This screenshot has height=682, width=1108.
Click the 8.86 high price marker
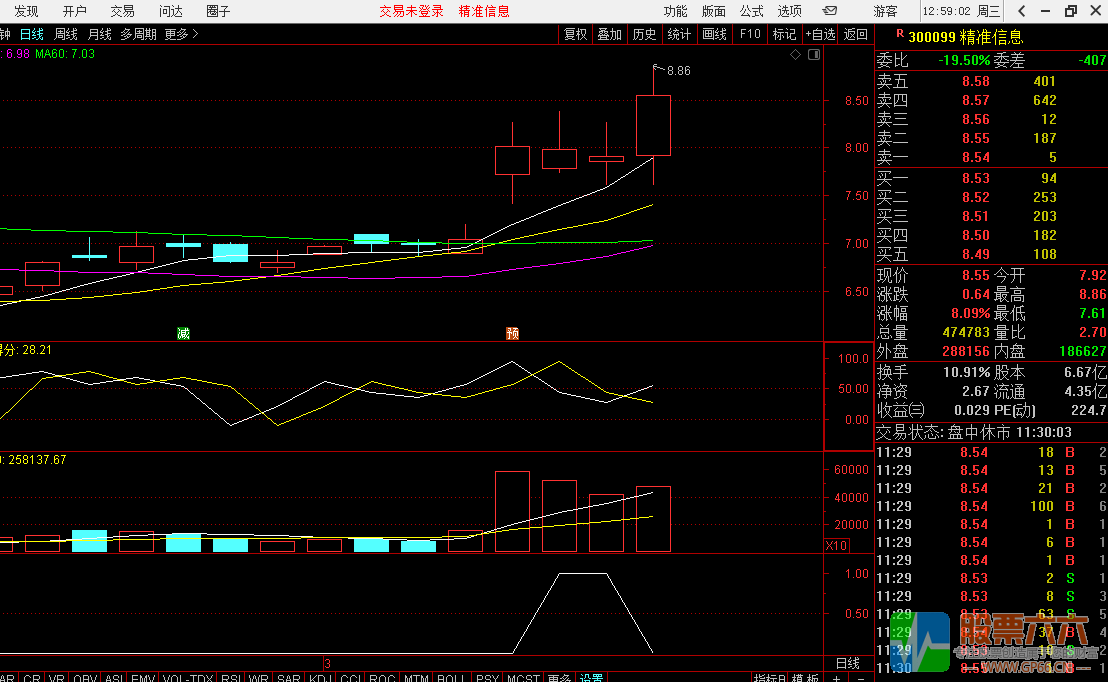(678, 71)
